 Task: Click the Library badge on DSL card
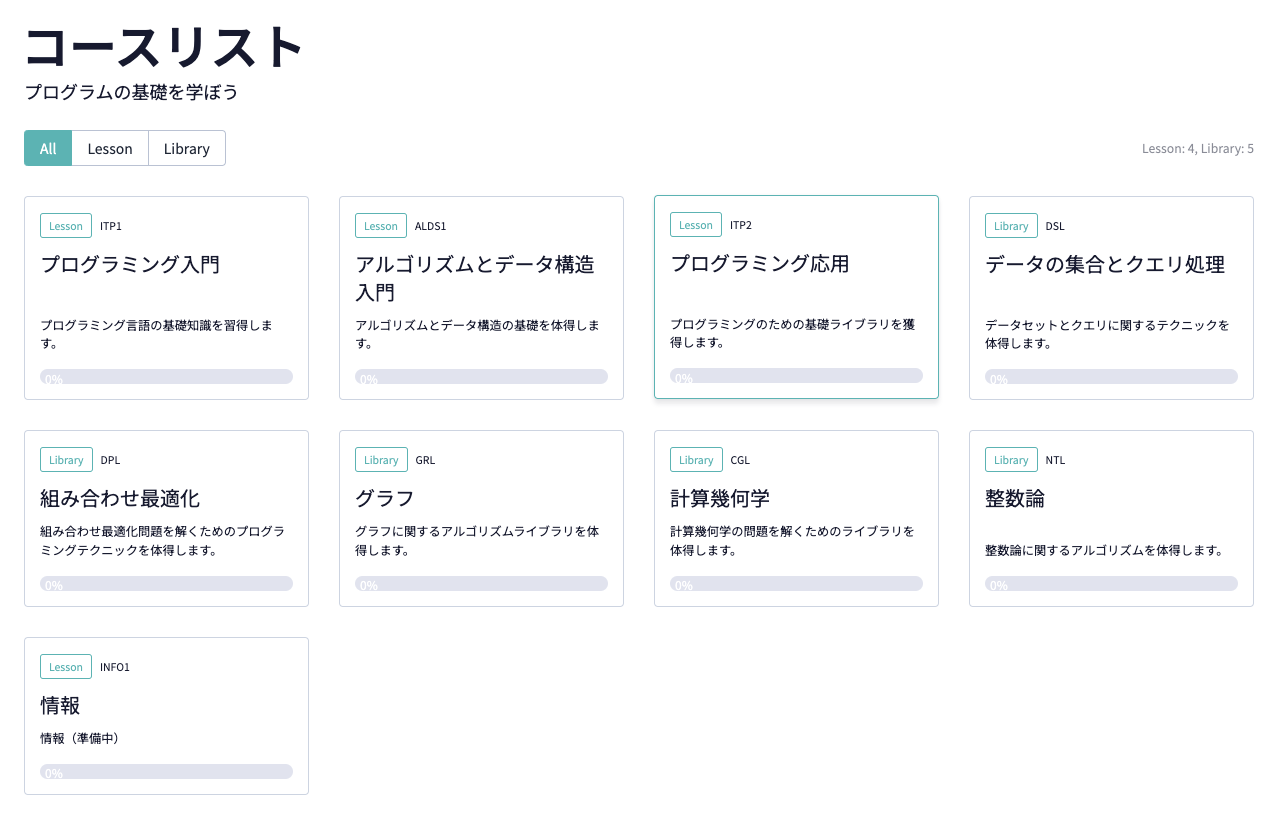click(1011, 226)
